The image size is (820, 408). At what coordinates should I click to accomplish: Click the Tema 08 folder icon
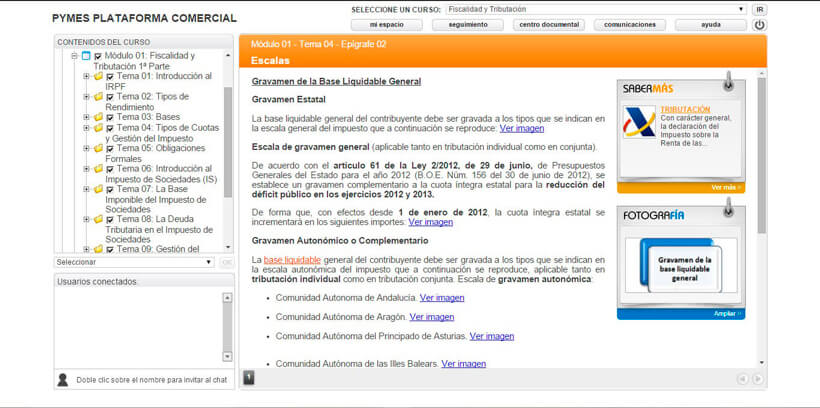[x=98, y=219]
